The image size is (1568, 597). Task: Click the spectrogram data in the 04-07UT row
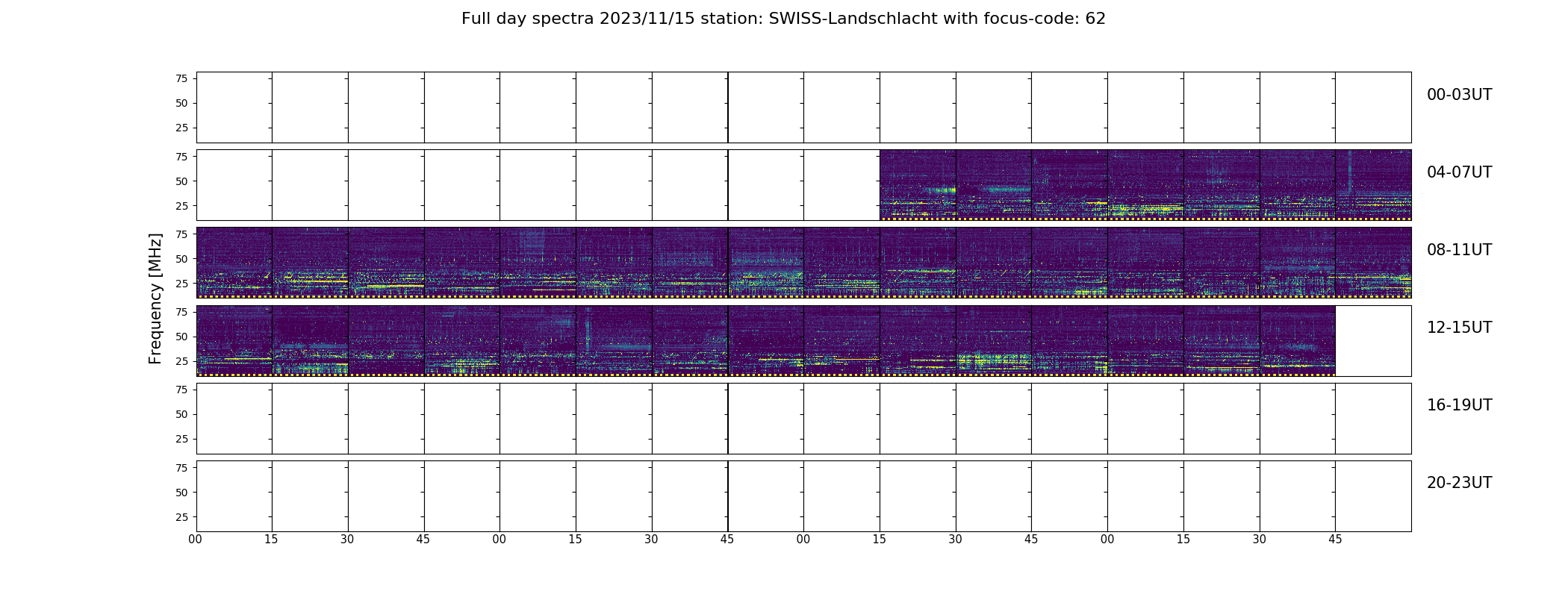(x=1145, y=185)
